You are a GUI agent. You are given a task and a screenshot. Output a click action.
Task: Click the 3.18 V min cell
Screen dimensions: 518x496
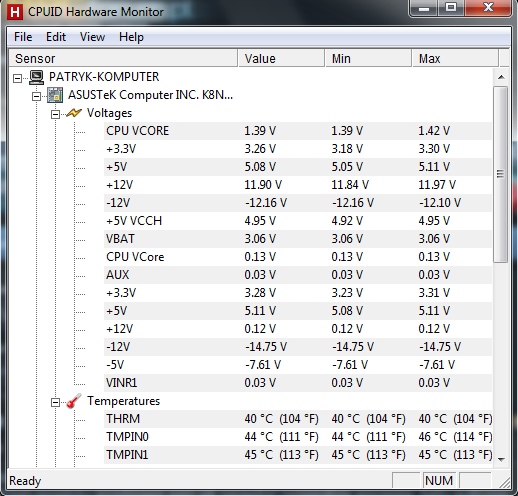(x=347, y=149)
